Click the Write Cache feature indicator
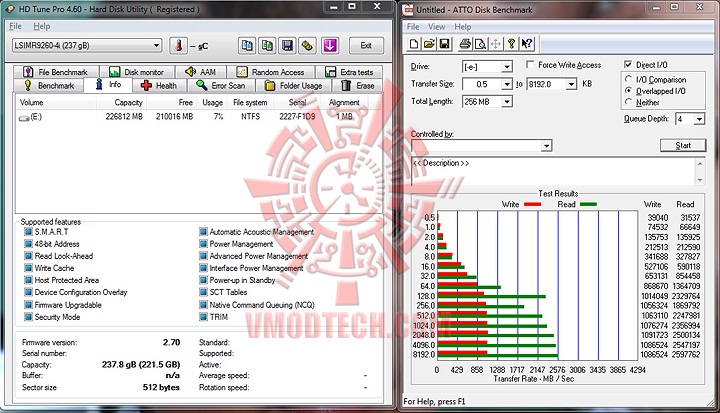720x413 pixels. [28, 268]
